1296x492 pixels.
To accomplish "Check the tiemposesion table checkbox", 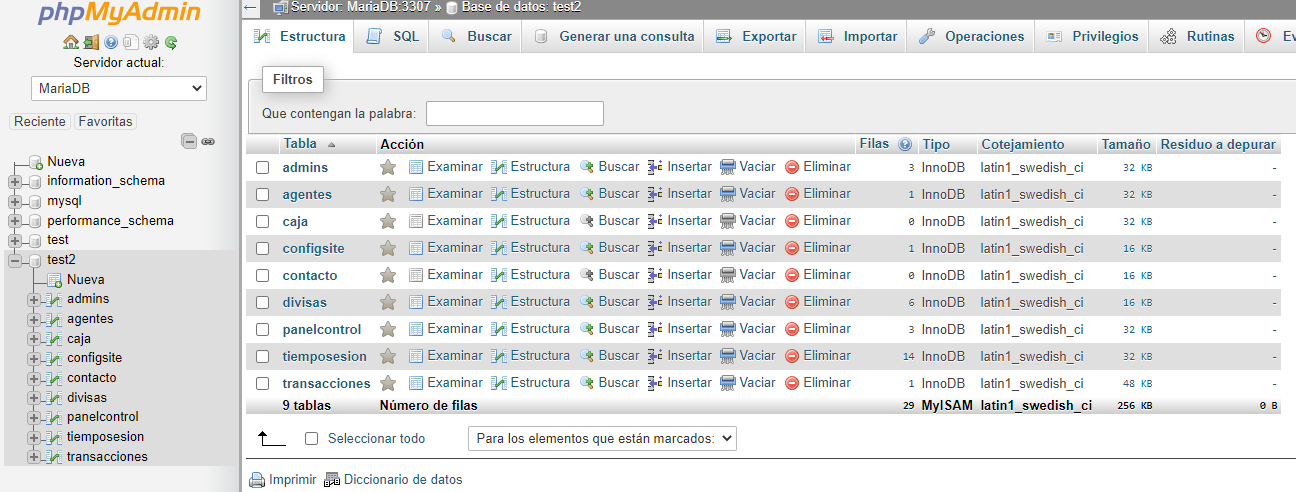I will 263,357.
